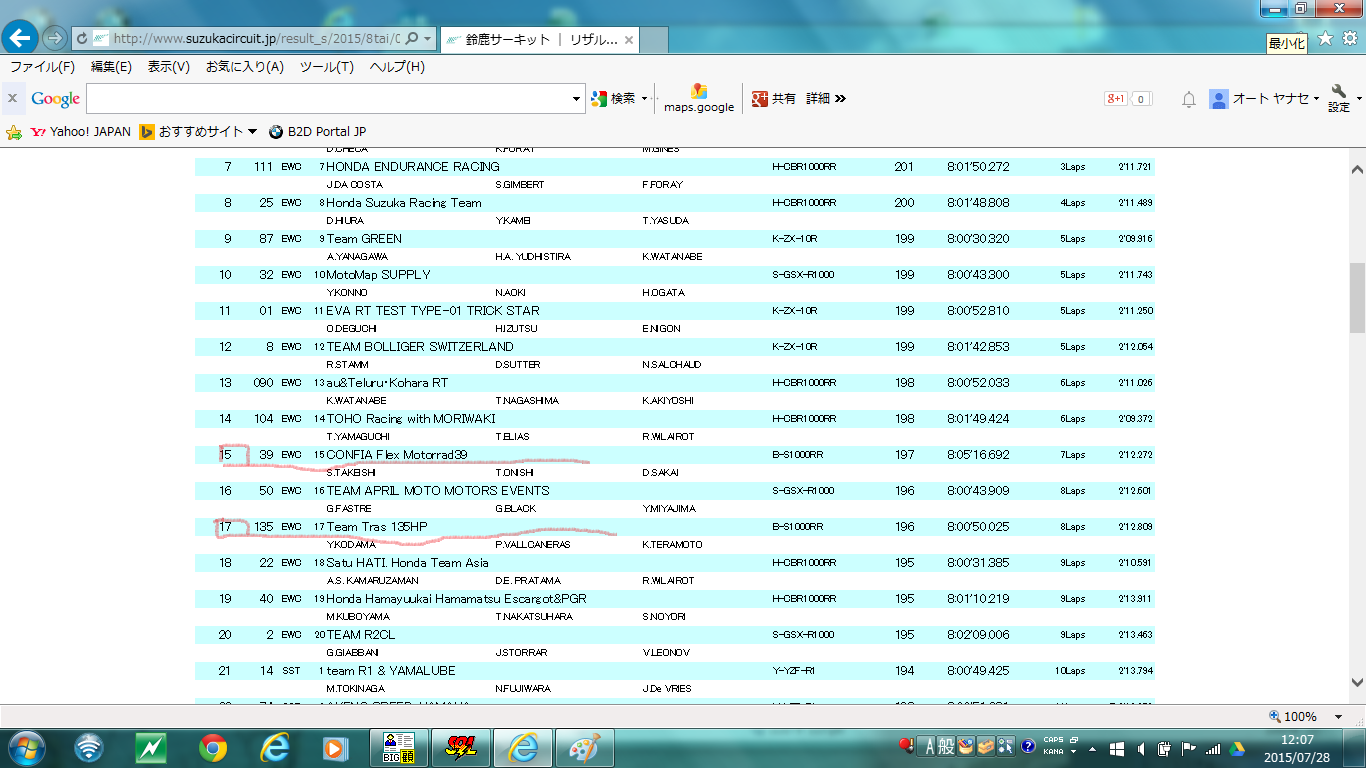Refresh the page using address bar reload icon
Screen dimensions: 1366x768
pos(82,39)
